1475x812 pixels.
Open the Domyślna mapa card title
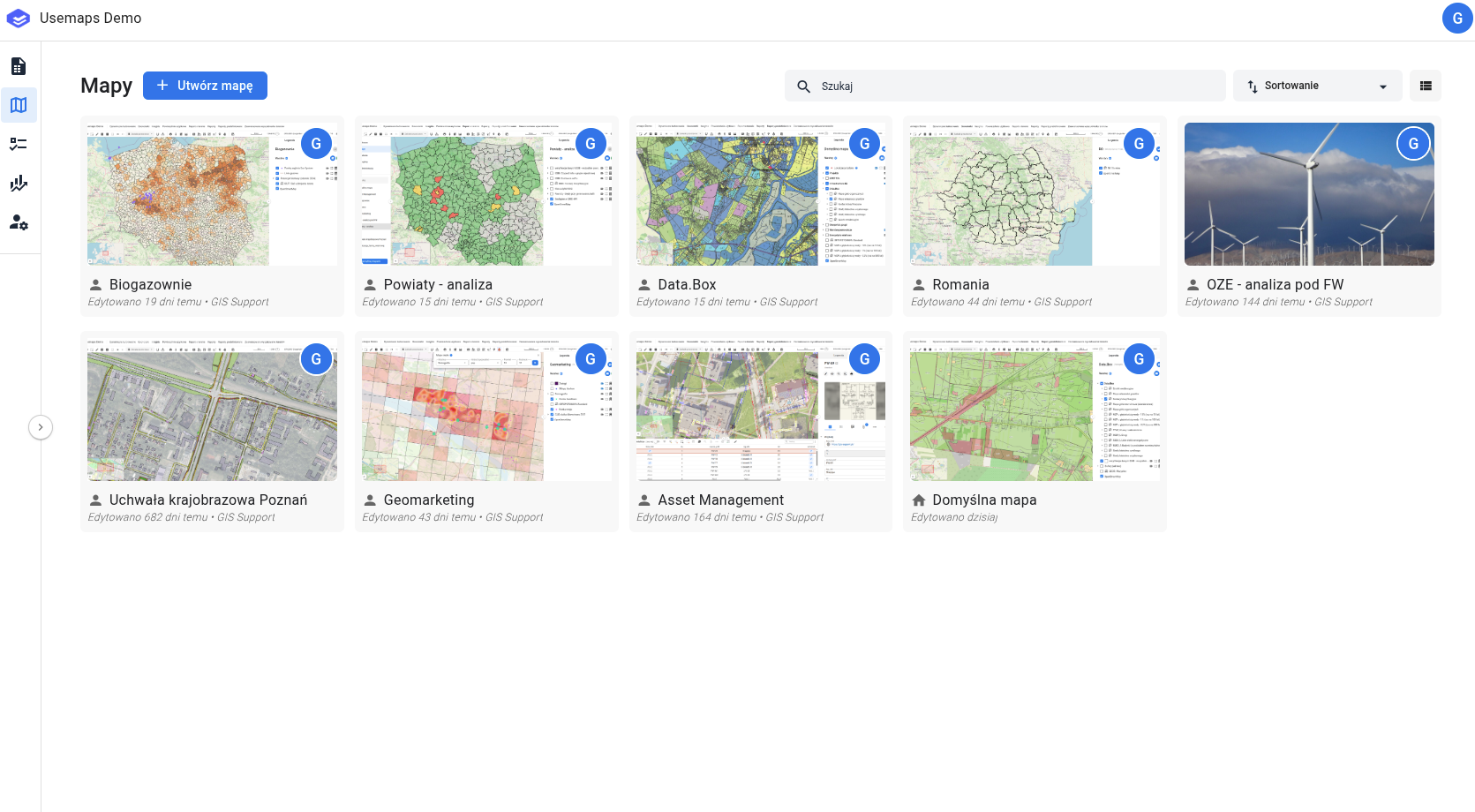(x=984, y=500)
